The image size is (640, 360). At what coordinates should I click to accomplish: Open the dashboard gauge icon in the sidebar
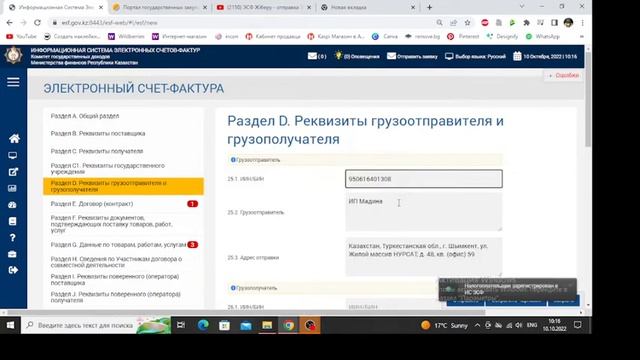(x=13, y=205)
